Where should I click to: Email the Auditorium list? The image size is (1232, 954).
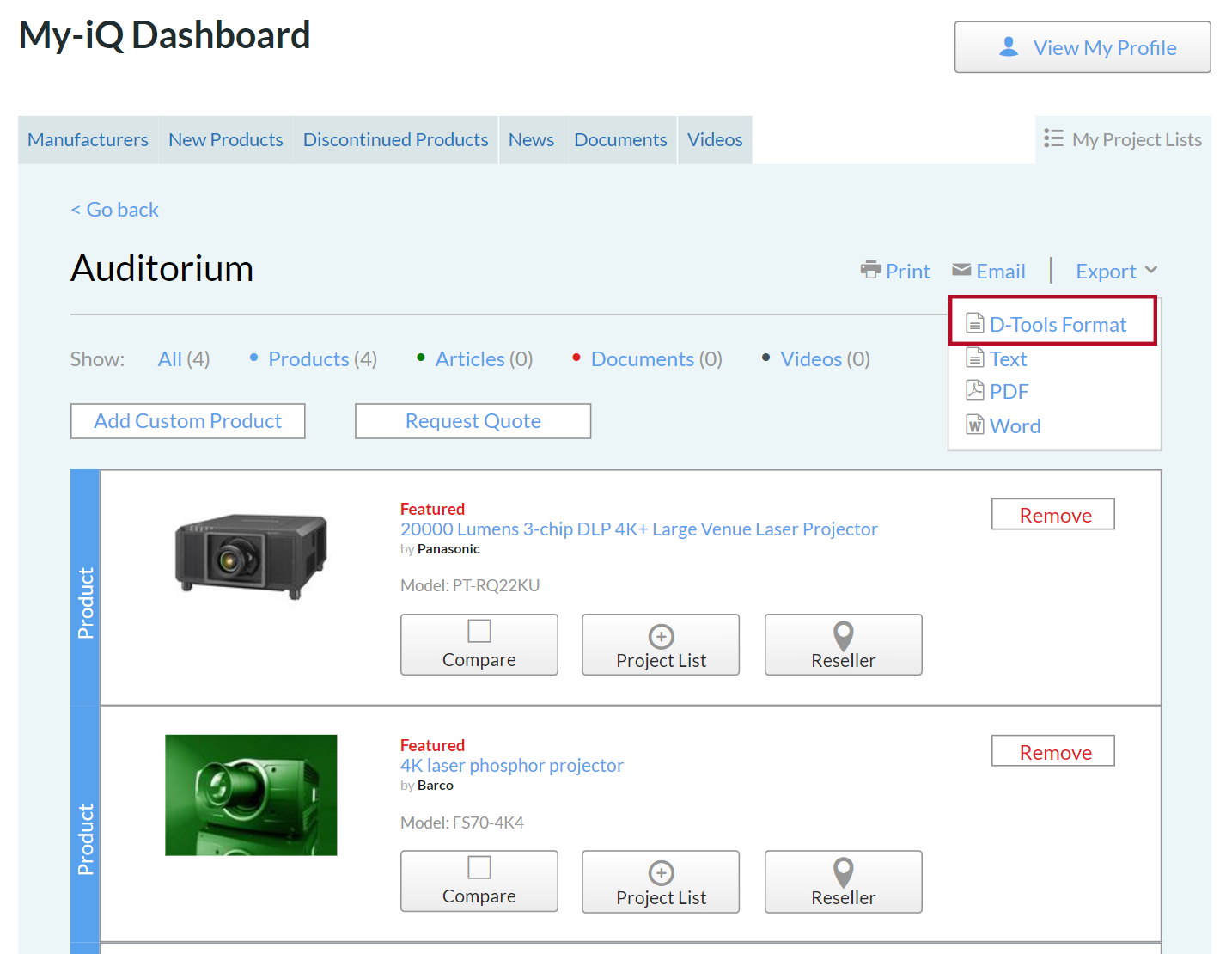989,271
